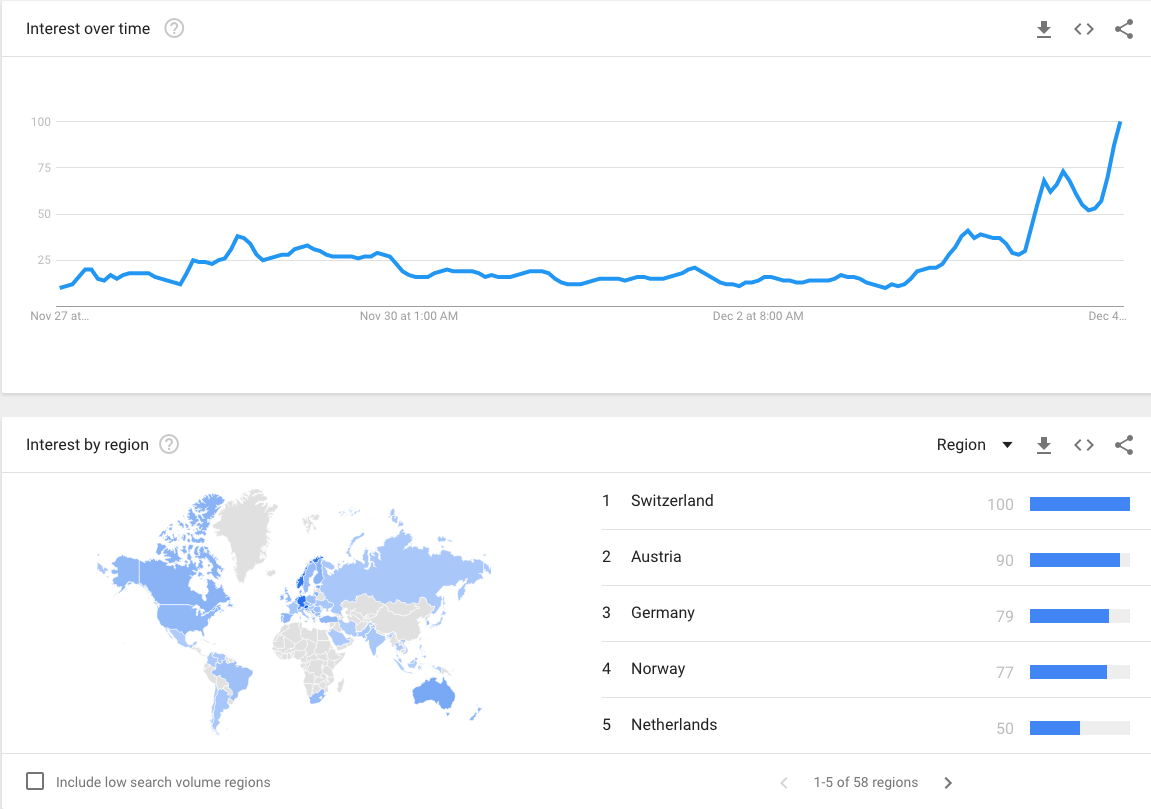Click the Region dropdown arrow

point(1007,444)
